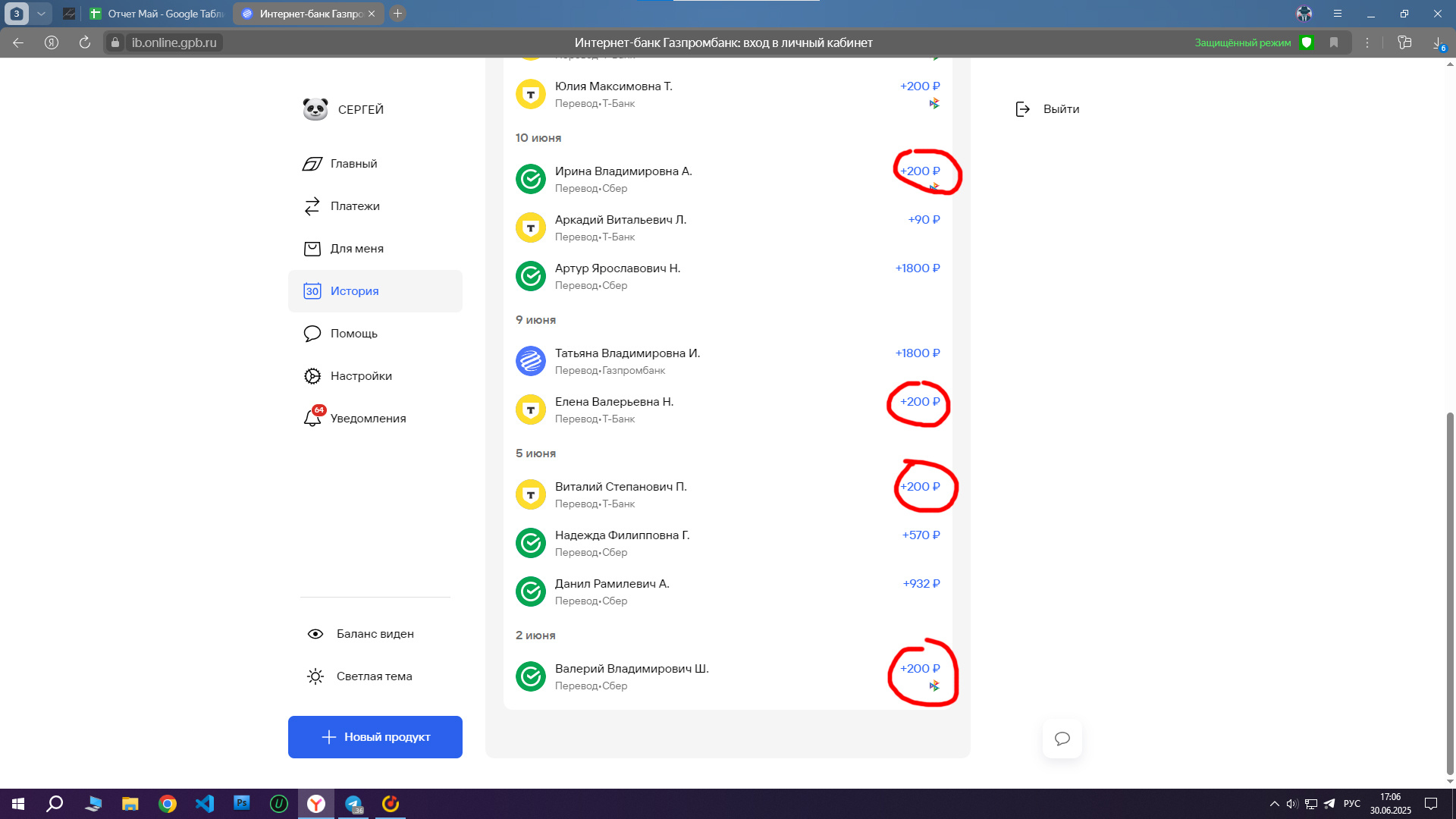Open a new browser tab
Viewport: 1456px width, 819px height.
(x=397, y=14)
